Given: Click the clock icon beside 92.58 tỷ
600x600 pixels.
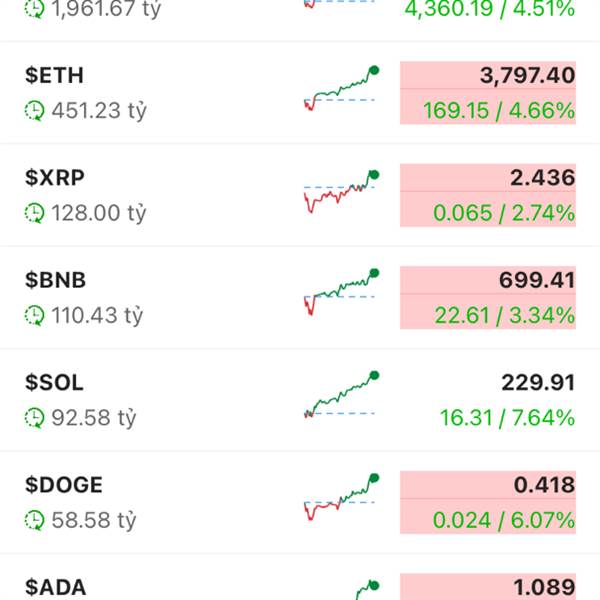Looking at the screenshot, I should tap(34, 418).
